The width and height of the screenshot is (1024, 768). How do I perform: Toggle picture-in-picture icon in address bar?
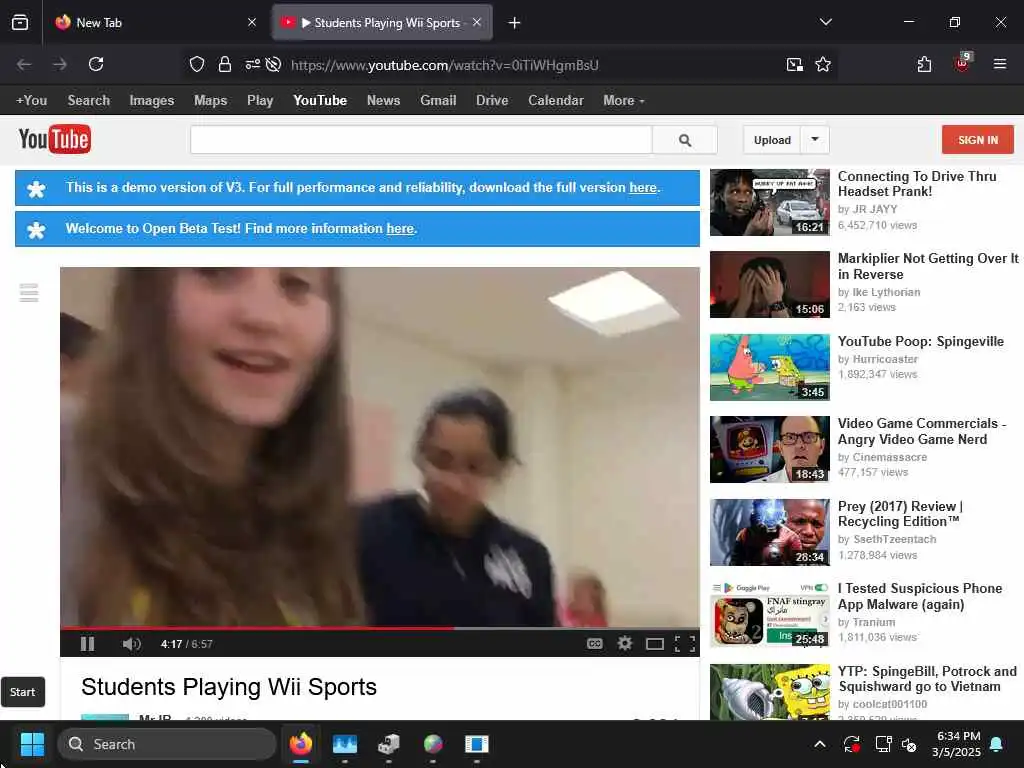click(x=795, y=64)
